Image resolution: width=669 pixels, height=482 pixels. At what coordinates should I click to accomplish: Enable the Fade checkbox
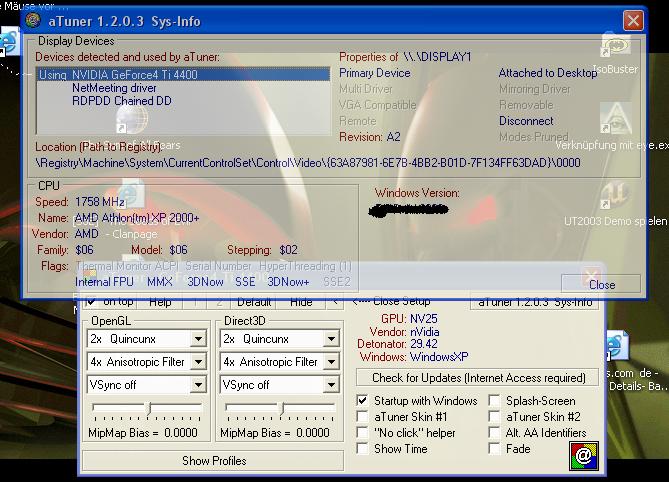[x=494, y=448]
